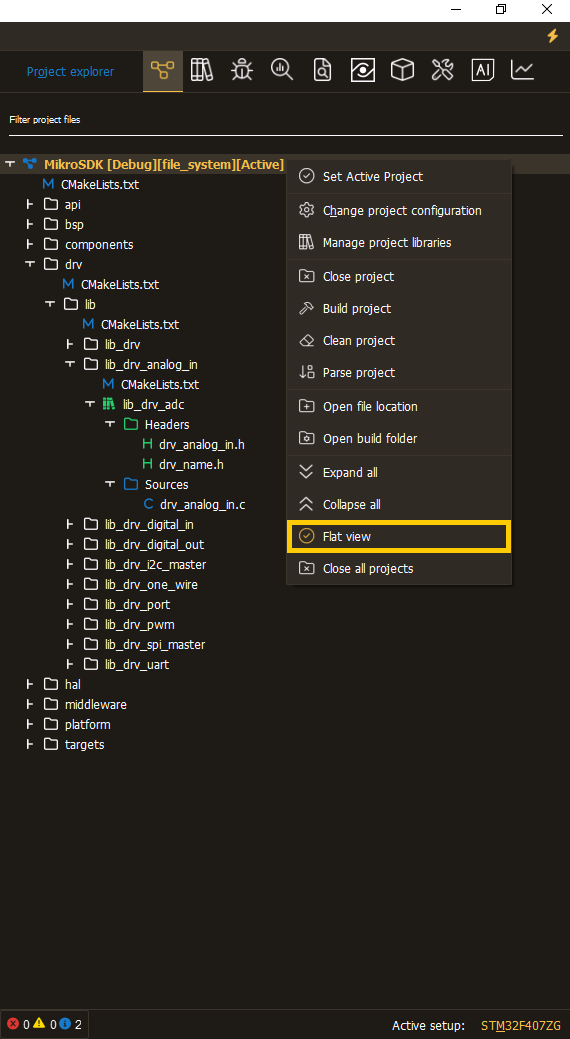Click the blue Sources folder icon
Screen dimensions: 570x1039
(131, 484)
